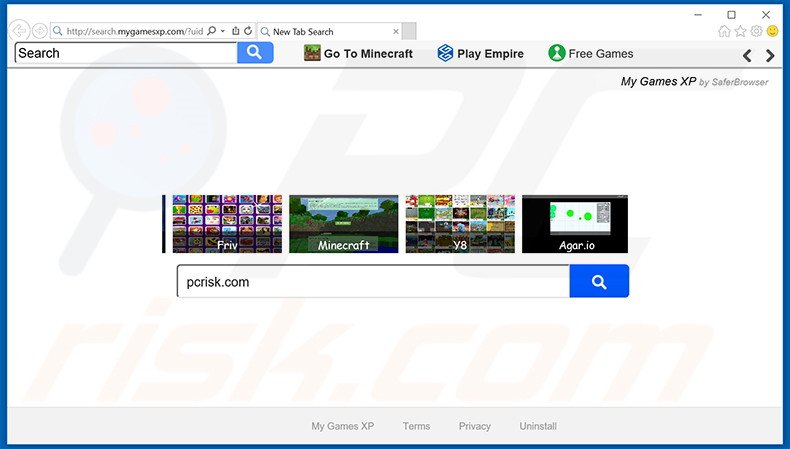Open the Play Empire link

click(x=490, y=53)
